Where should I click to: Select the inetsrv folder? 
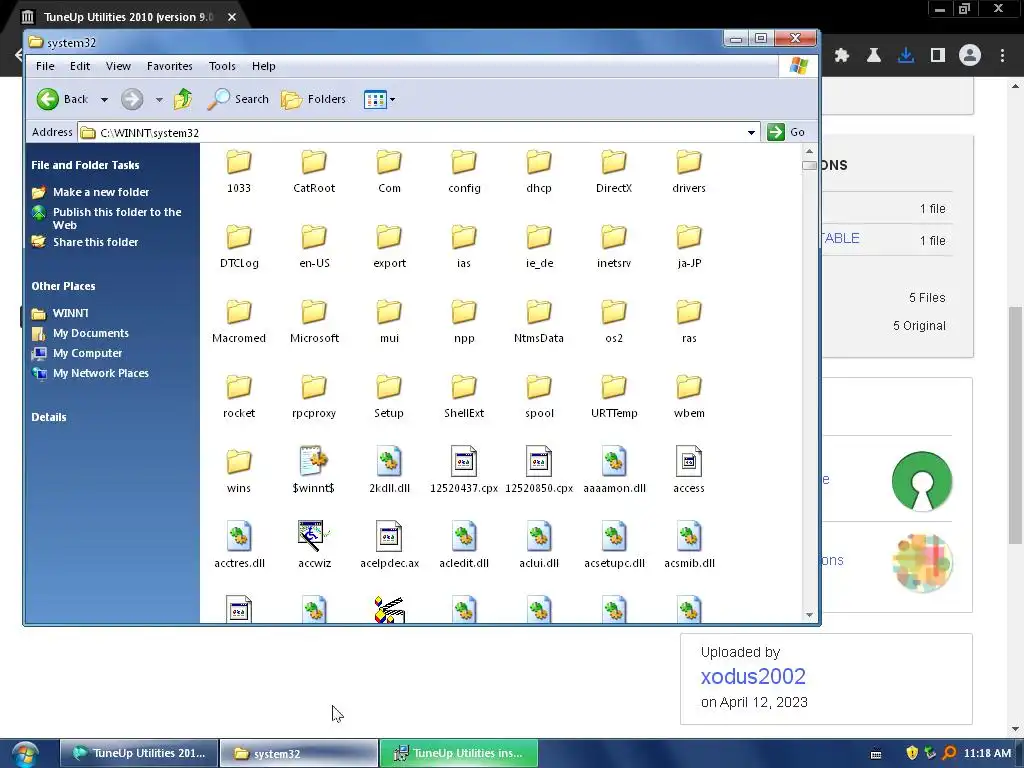(614, 247)
